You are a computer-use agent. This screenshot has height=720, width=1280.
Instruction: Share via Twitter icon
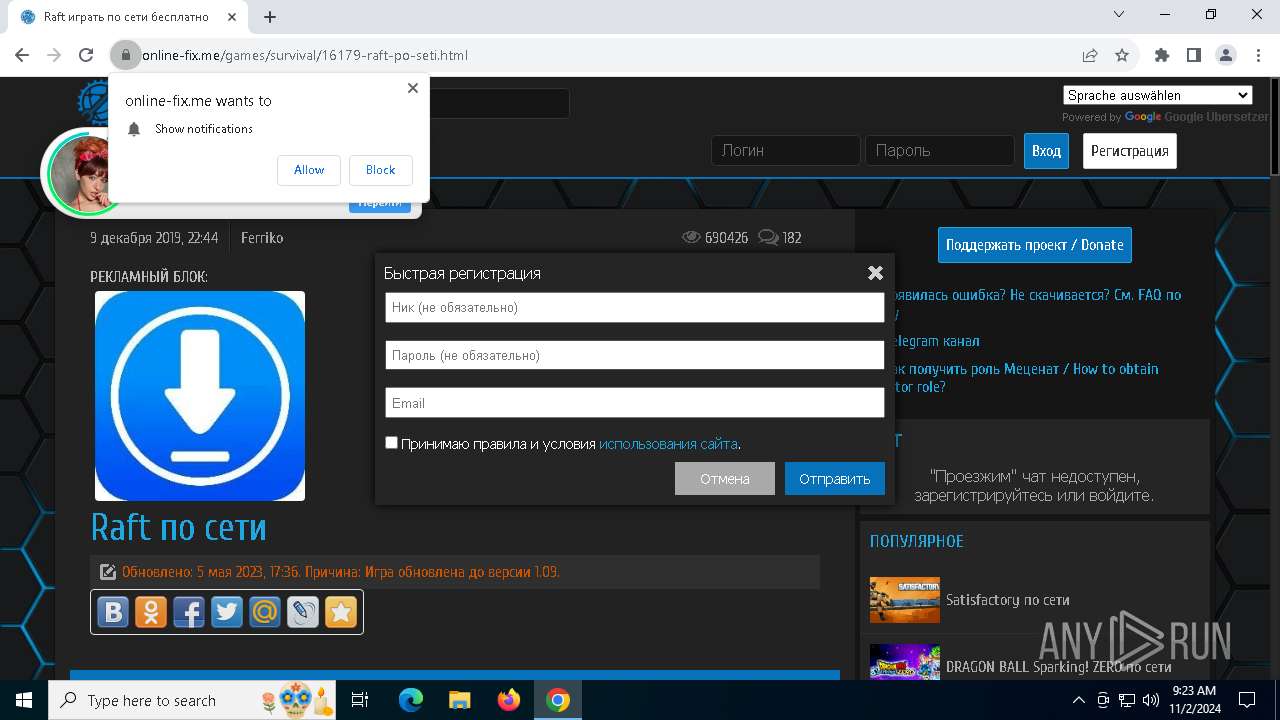click(227, 611)
